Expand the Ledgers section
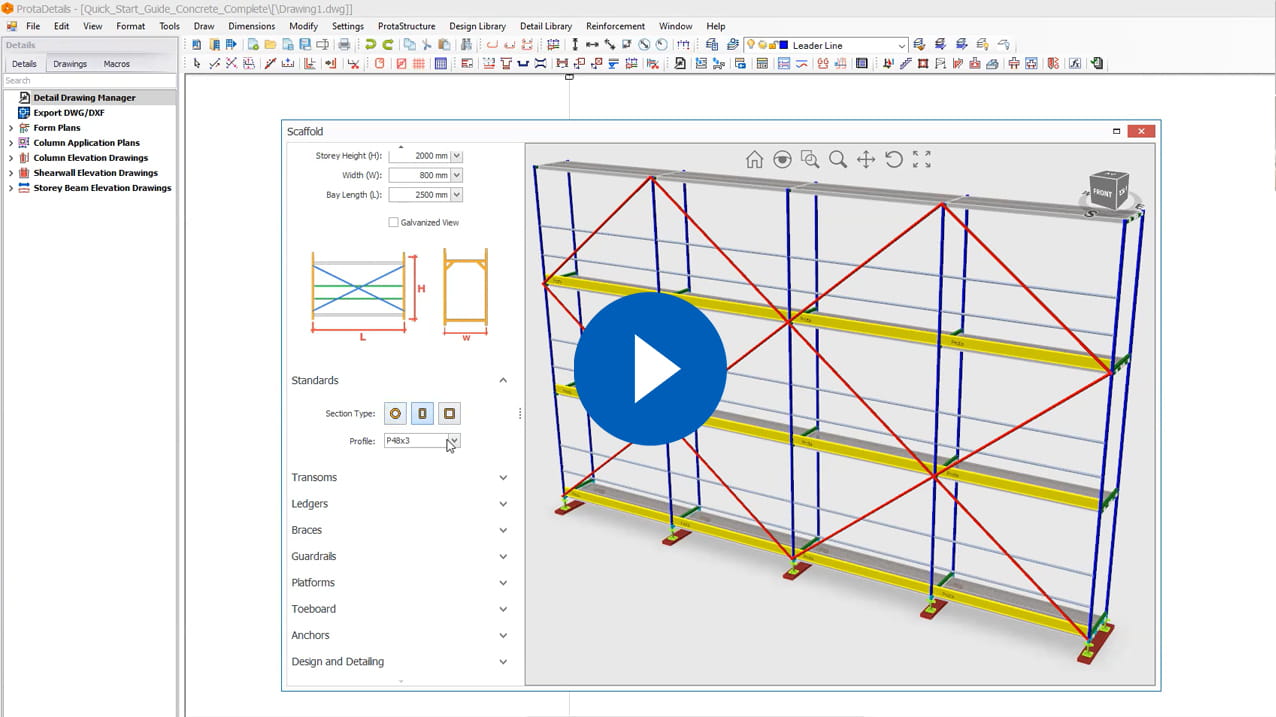 503,504
